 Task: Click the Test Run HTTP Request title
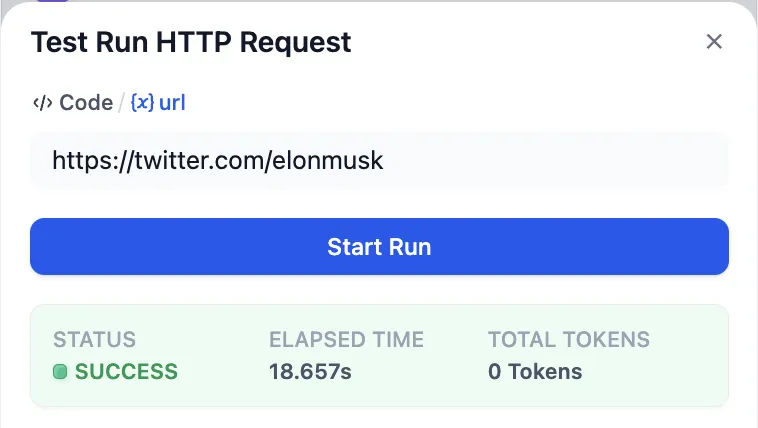click(x=191, y=42)
